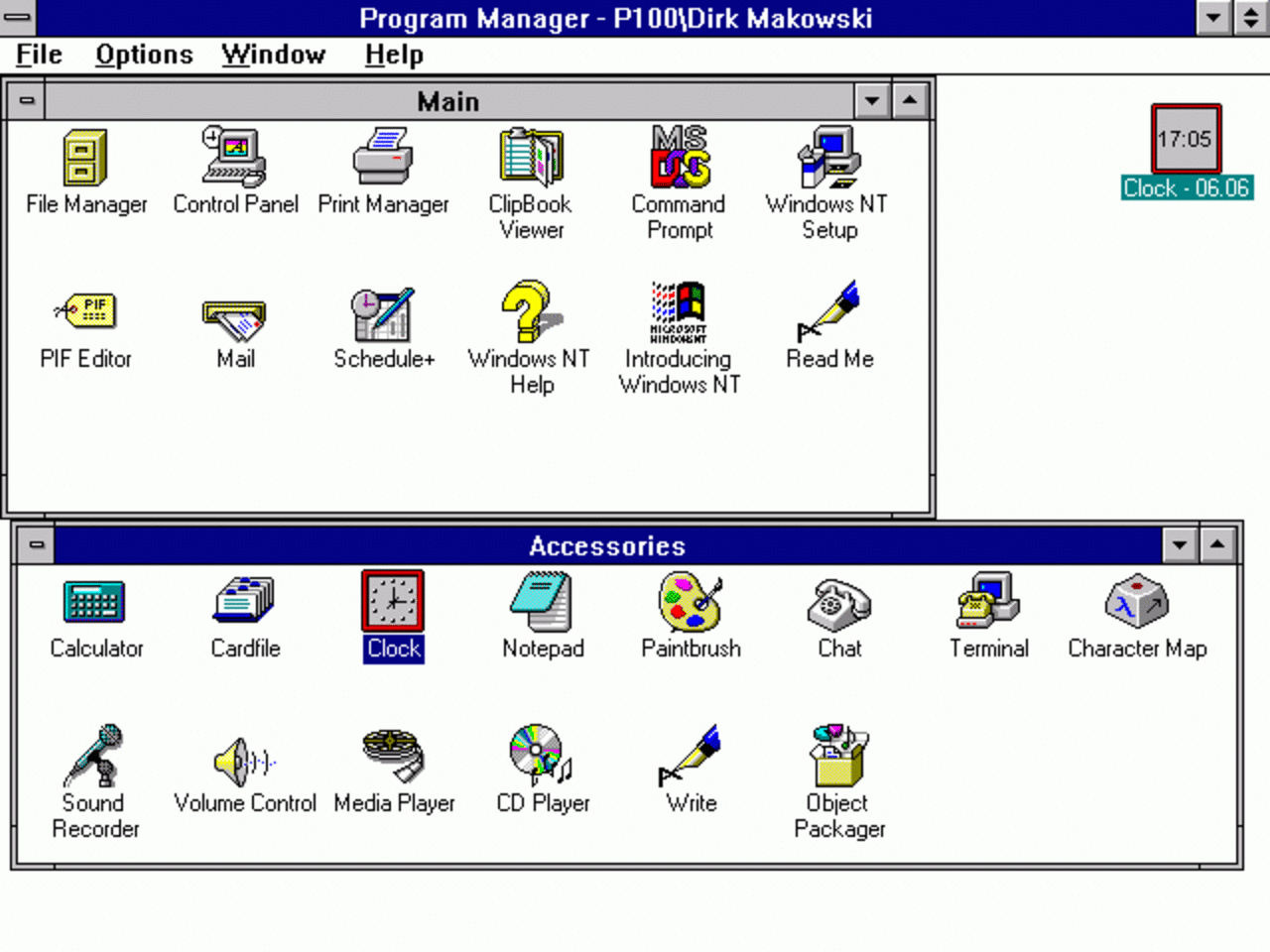Maximize the Accessories group window

(1217, 544)
